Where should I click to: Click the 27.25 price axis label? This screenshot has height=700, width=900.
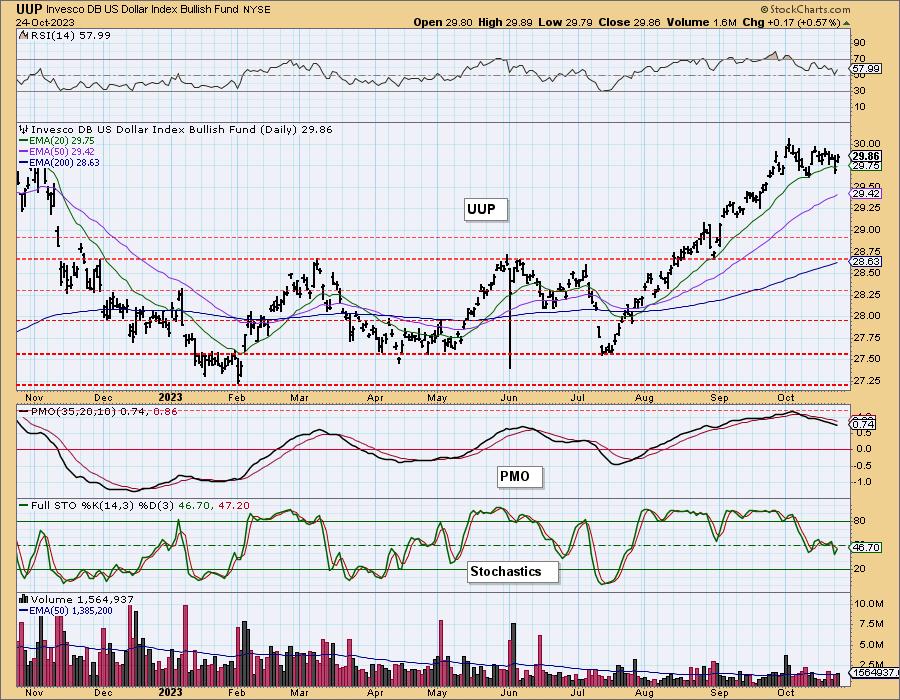(x=866, y=381)
